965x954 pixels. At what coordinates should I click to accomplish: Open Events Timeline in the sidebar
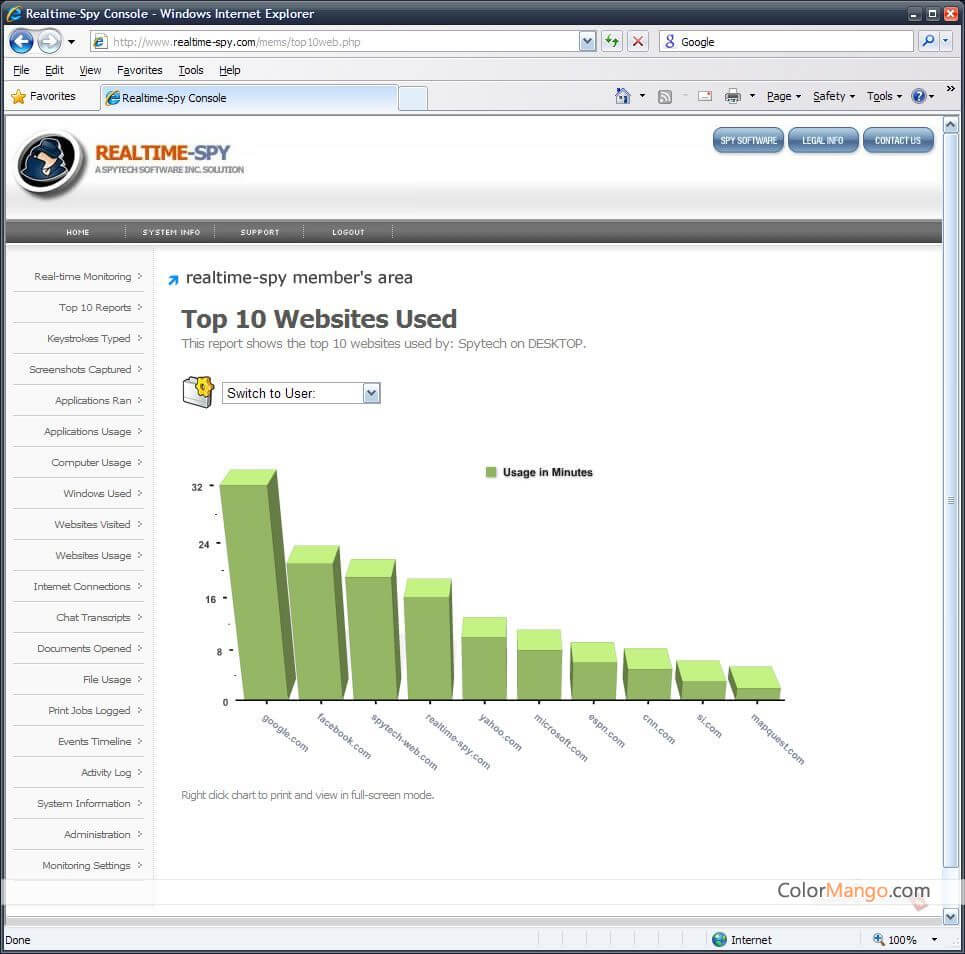[94, 741]
